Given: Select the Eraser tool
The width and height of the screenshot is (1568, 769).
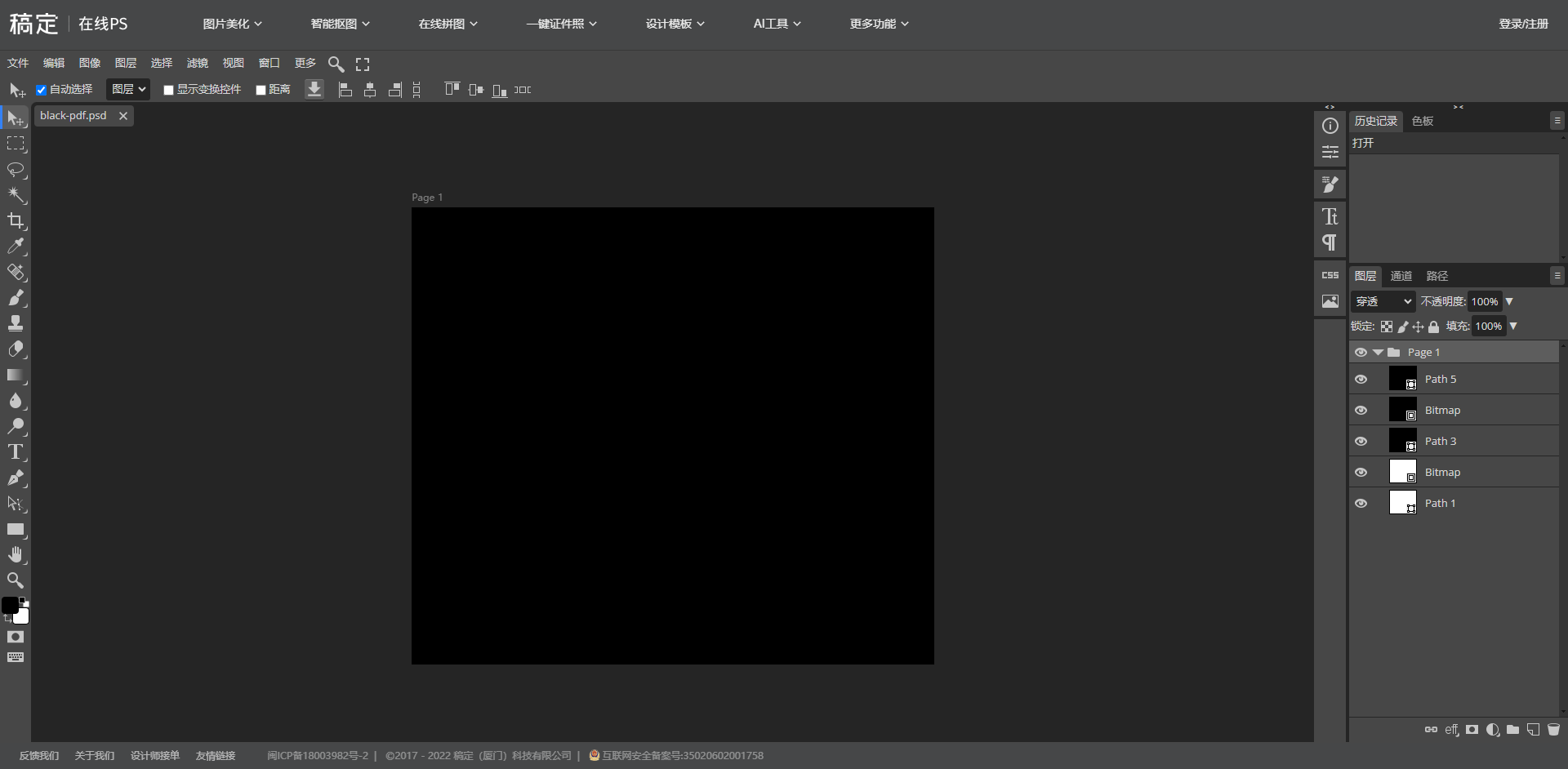Looking at the screenshot, I should [x=16, y=349].
